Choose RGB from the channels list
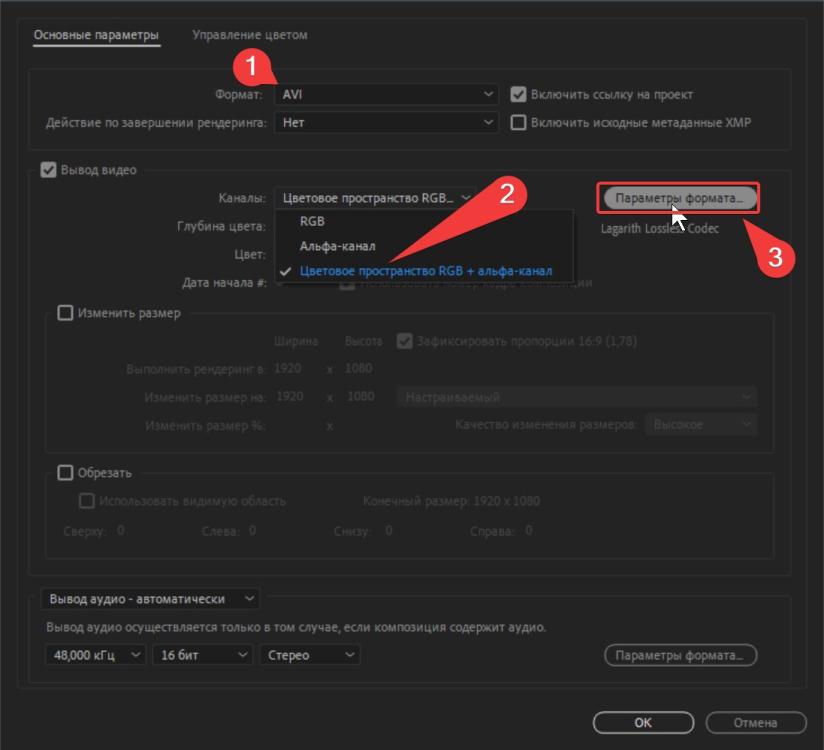 (x=312, y=222)
